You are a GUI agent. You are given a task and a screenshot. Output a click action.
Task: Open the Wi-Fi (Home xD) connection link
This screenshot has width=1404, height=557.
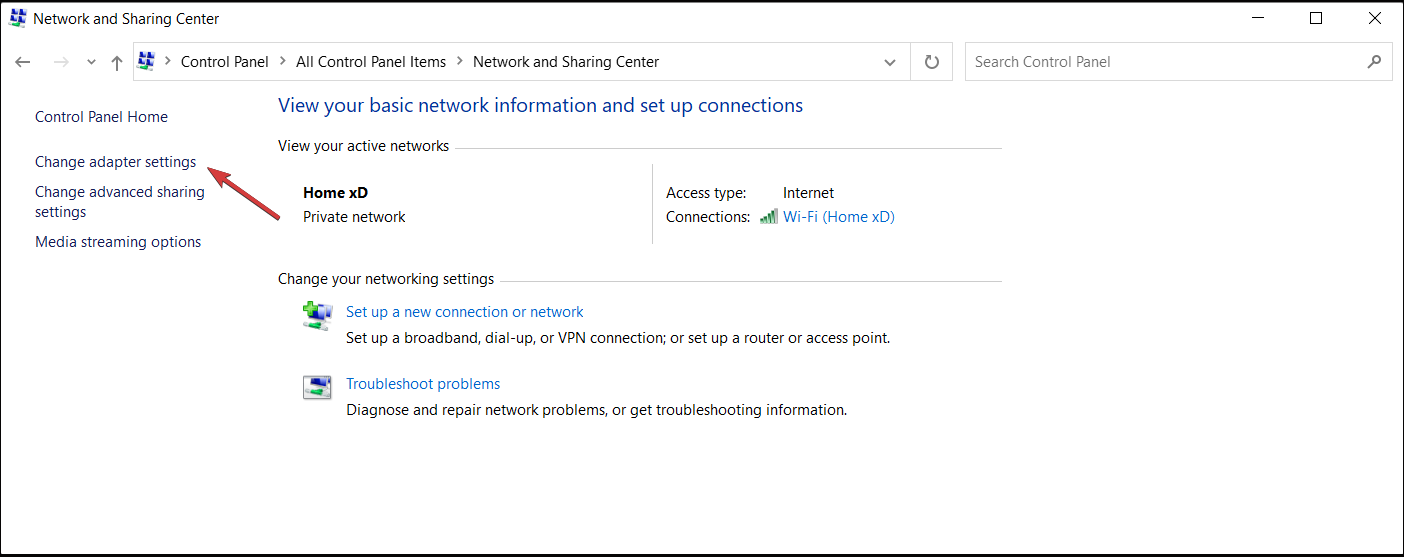coord(838,216)
